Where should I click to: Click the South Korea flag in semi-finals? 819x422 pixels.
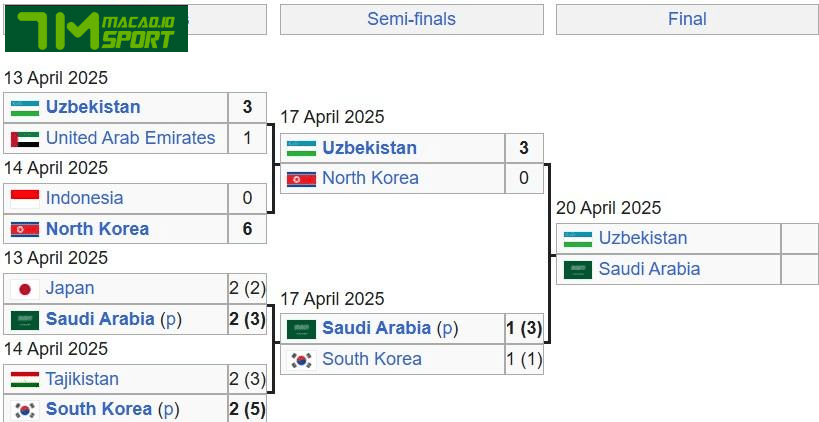point(301,359)
